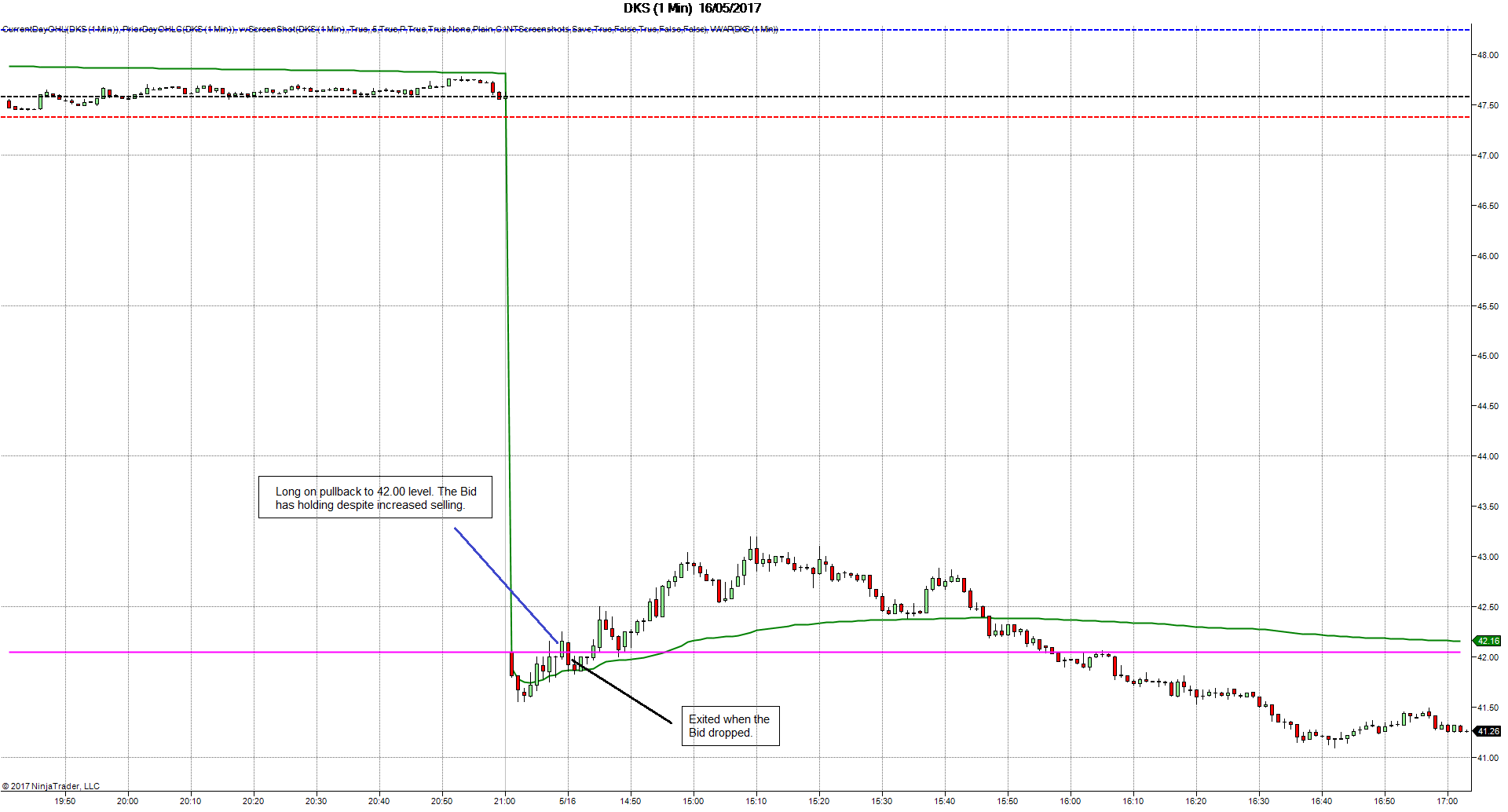The width and height of the screenshot is (1508, 812).
Task: Click the 16:20 time axis label
Action: point(1196,801)
